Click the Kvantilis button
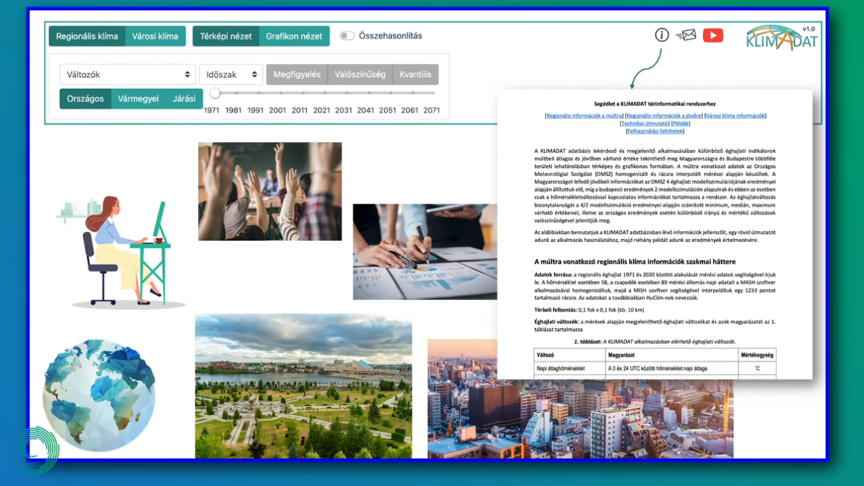Image resolution: width=864 pixels, height=486 pixels. [x=415, y=74]
